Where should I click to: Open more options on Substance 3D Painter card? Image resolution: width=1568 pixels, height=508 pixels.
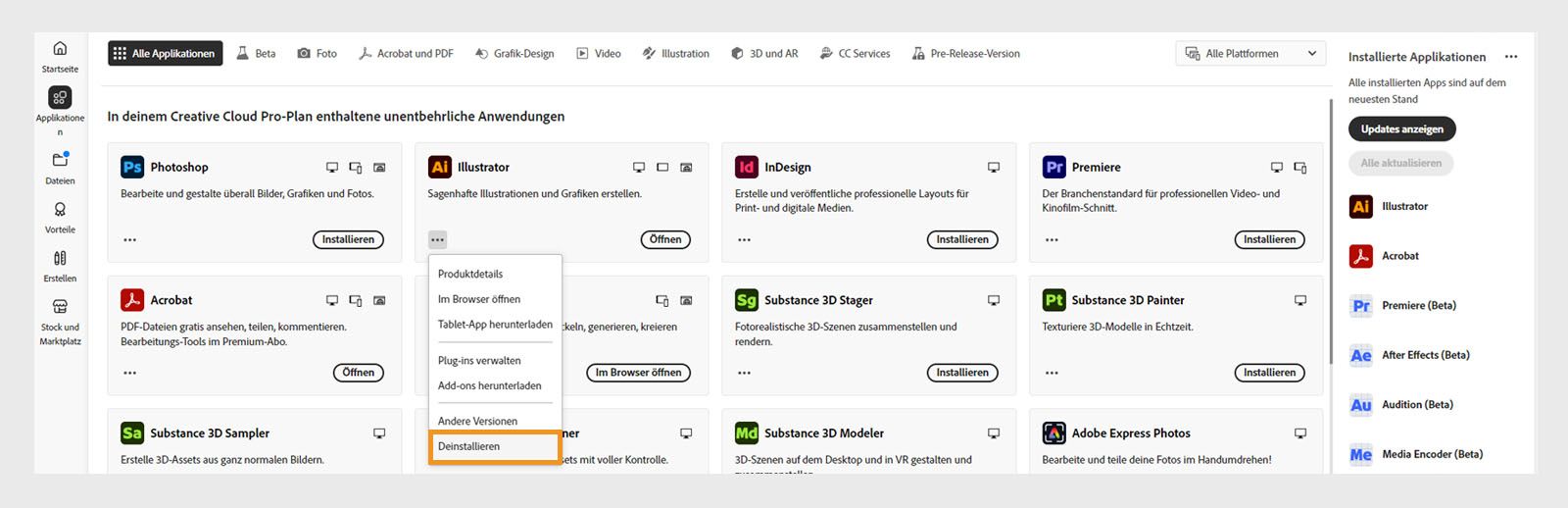point(1052,373)
